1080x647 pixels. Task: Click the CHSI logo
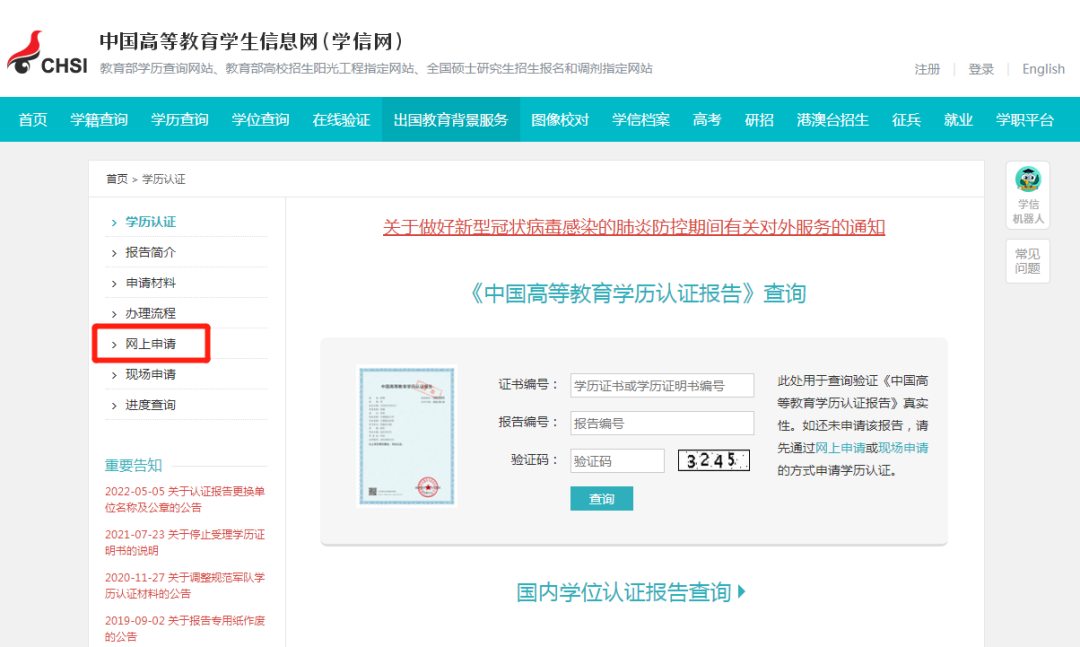tap(47, 52)
